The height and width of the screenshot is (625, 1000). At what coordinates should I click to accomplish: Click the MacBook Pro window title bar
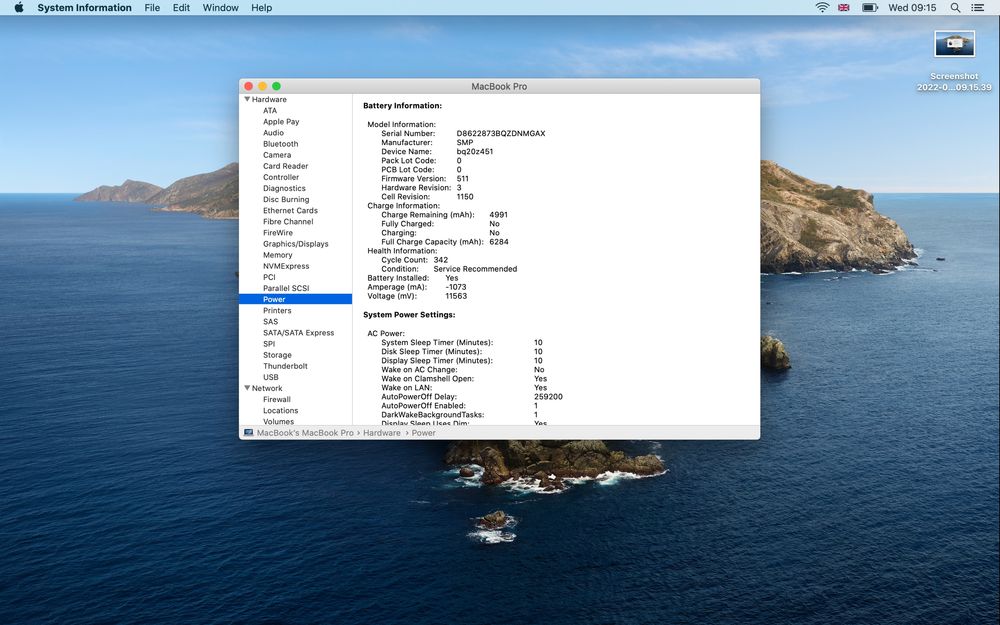tap(499, 86)
